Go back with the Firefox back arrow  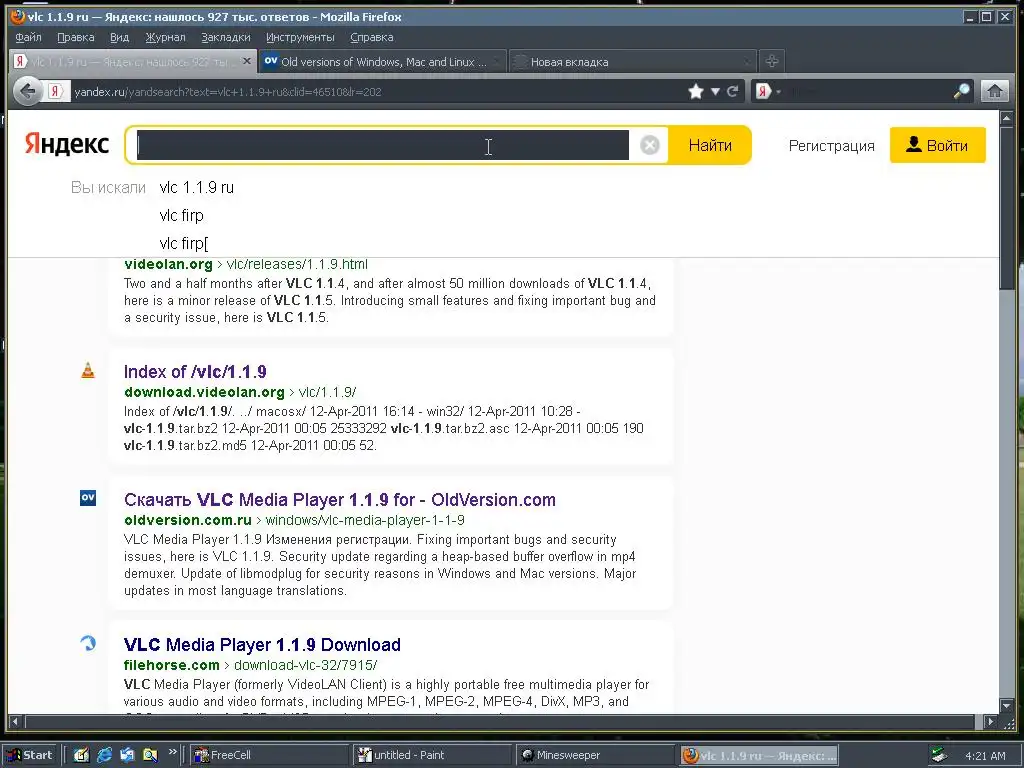[27, 91]
